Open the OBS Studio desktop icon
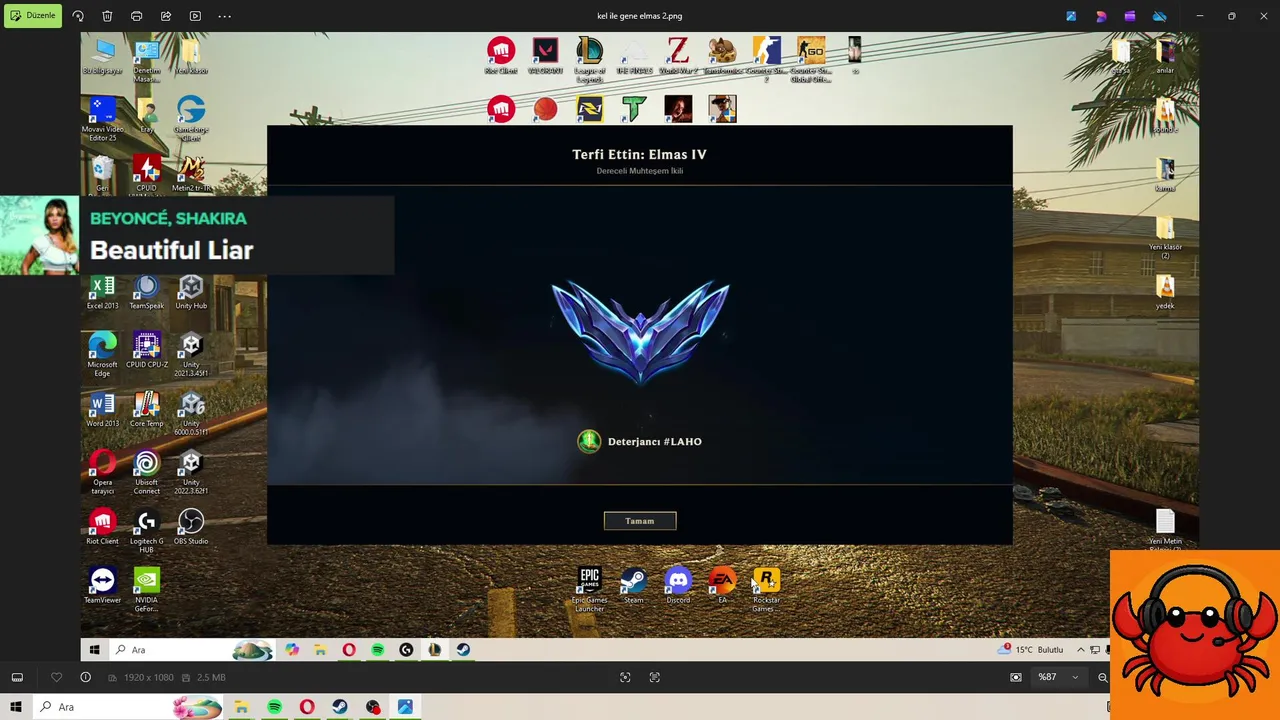This screenshot has height=720, width=1280. (191, 528)
